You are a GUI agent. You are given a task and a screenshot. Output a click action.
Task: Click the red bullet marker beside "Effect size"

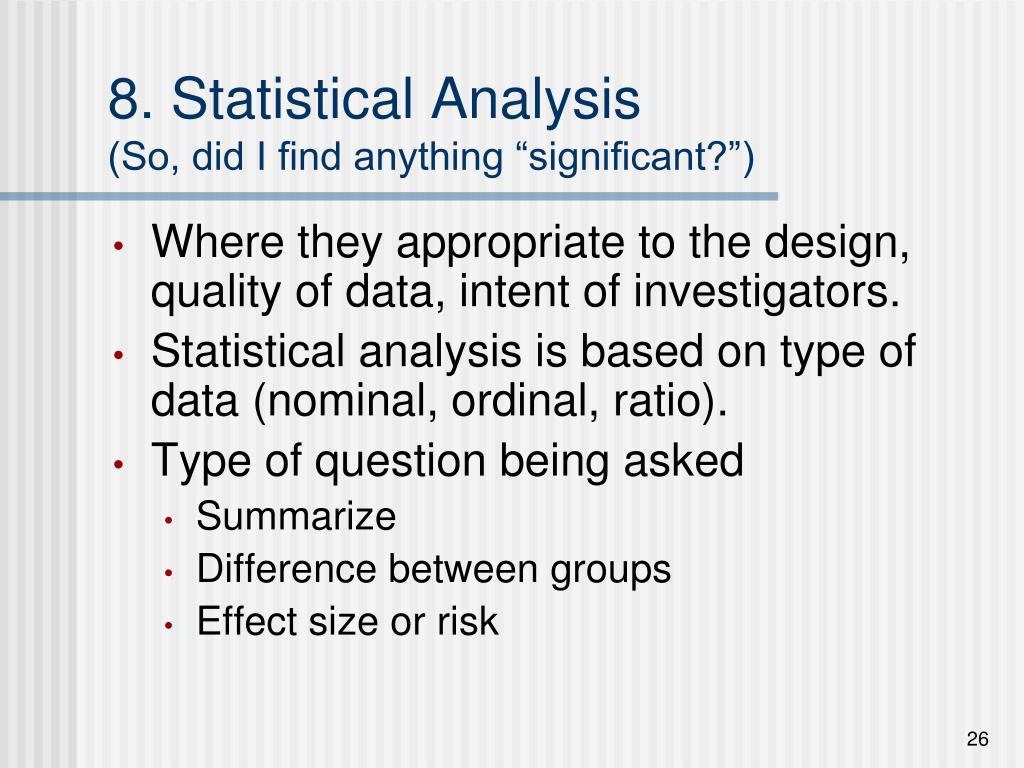pyautogui.click(x=168, y=625)
